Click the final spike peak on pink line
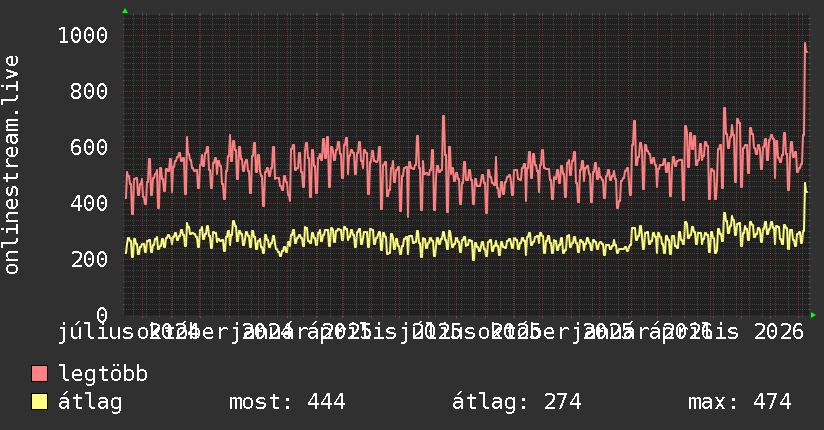The height and width of the screenshot is (430, 824). [x=806, y=45]
